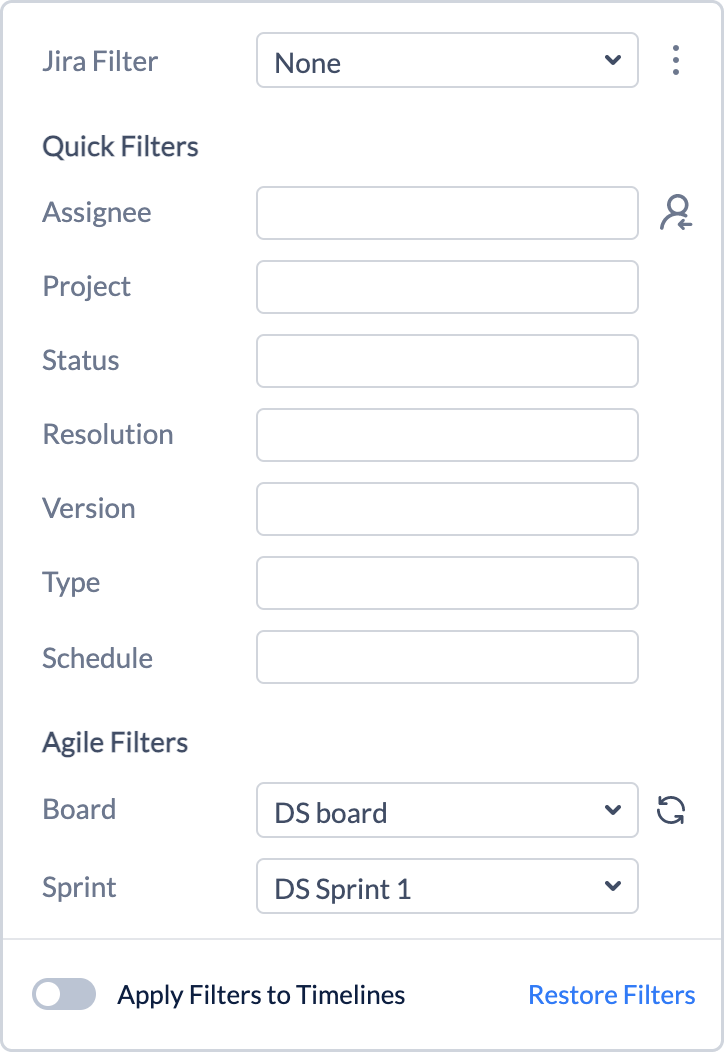Toggle Apply Filters to Timelines switch
The width and height of the screenshot is (724, 1052).
(64, 994)
